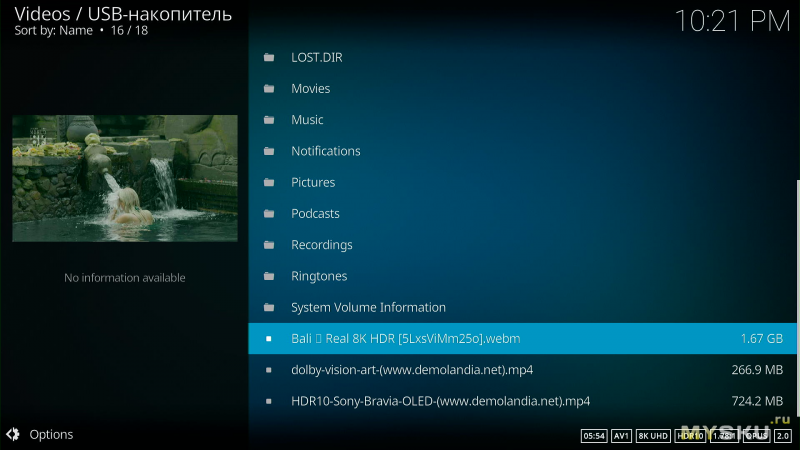Click the Music folder icon
The height and width of the screenshot is (450, 800).
pyautogui.click(x=268, y=120)
